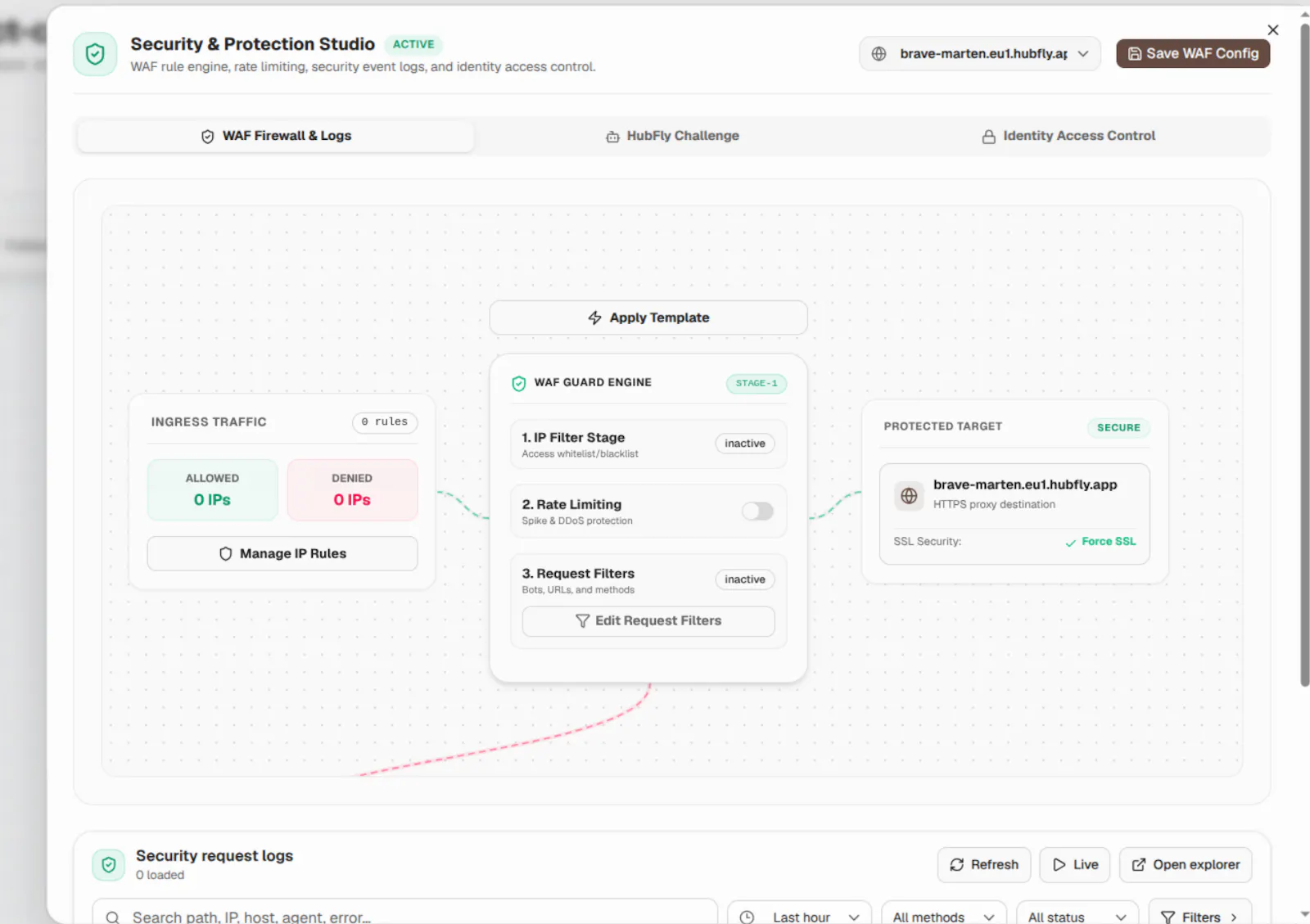Start Live log streaming

(x=1075, y=865)
